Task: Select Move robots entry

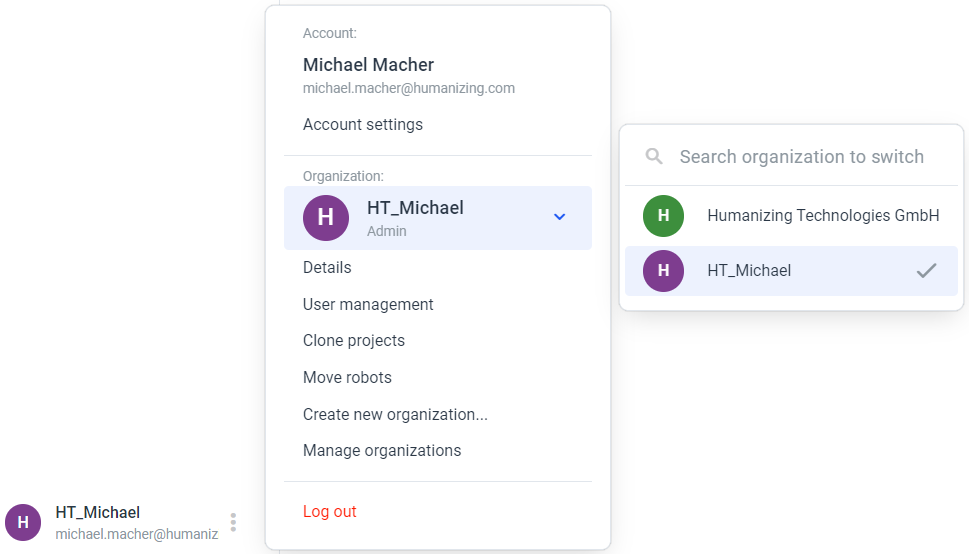Action: [x=347, y=377]
